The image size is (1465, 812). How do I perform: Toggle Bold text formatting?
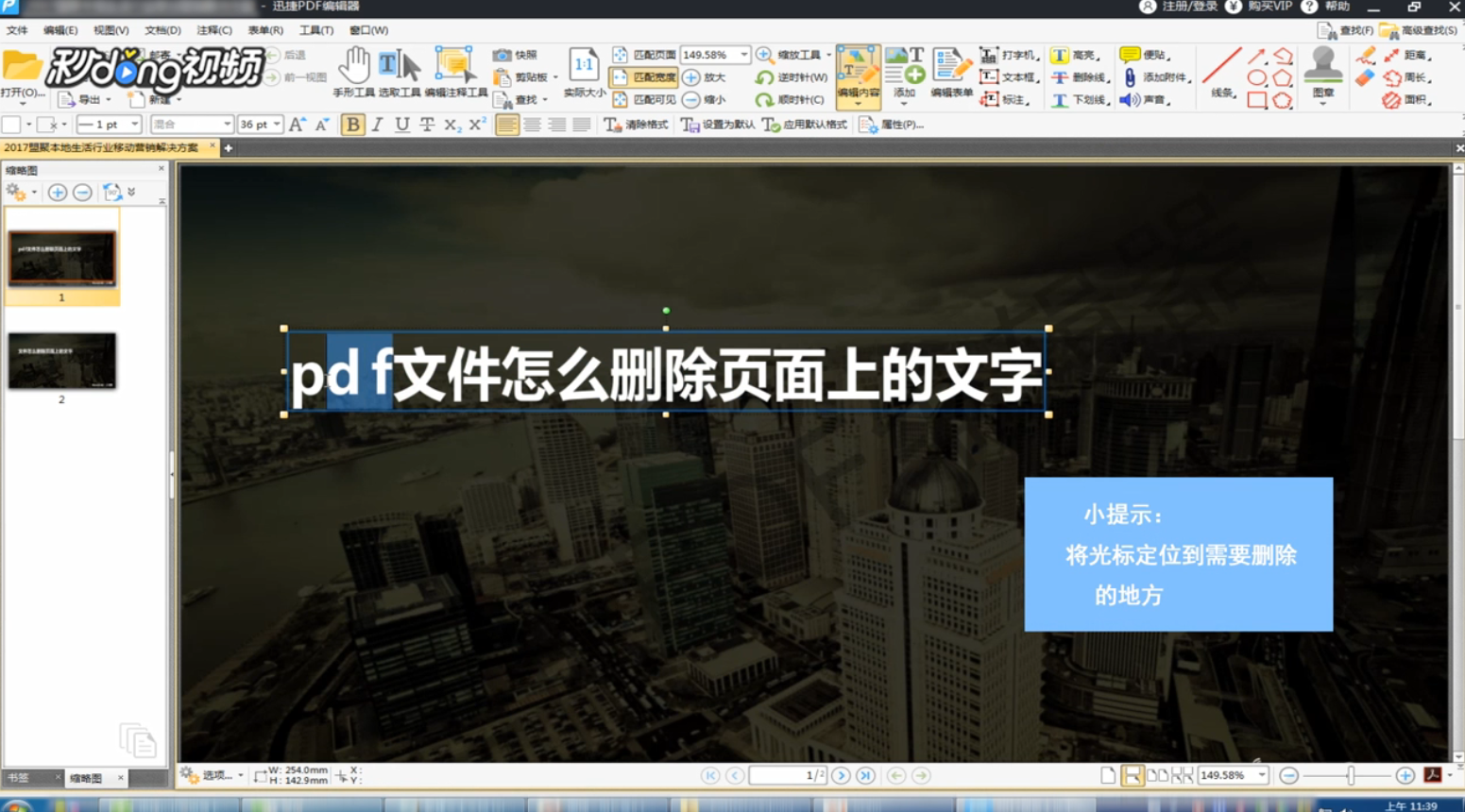[x=352, y=125]
